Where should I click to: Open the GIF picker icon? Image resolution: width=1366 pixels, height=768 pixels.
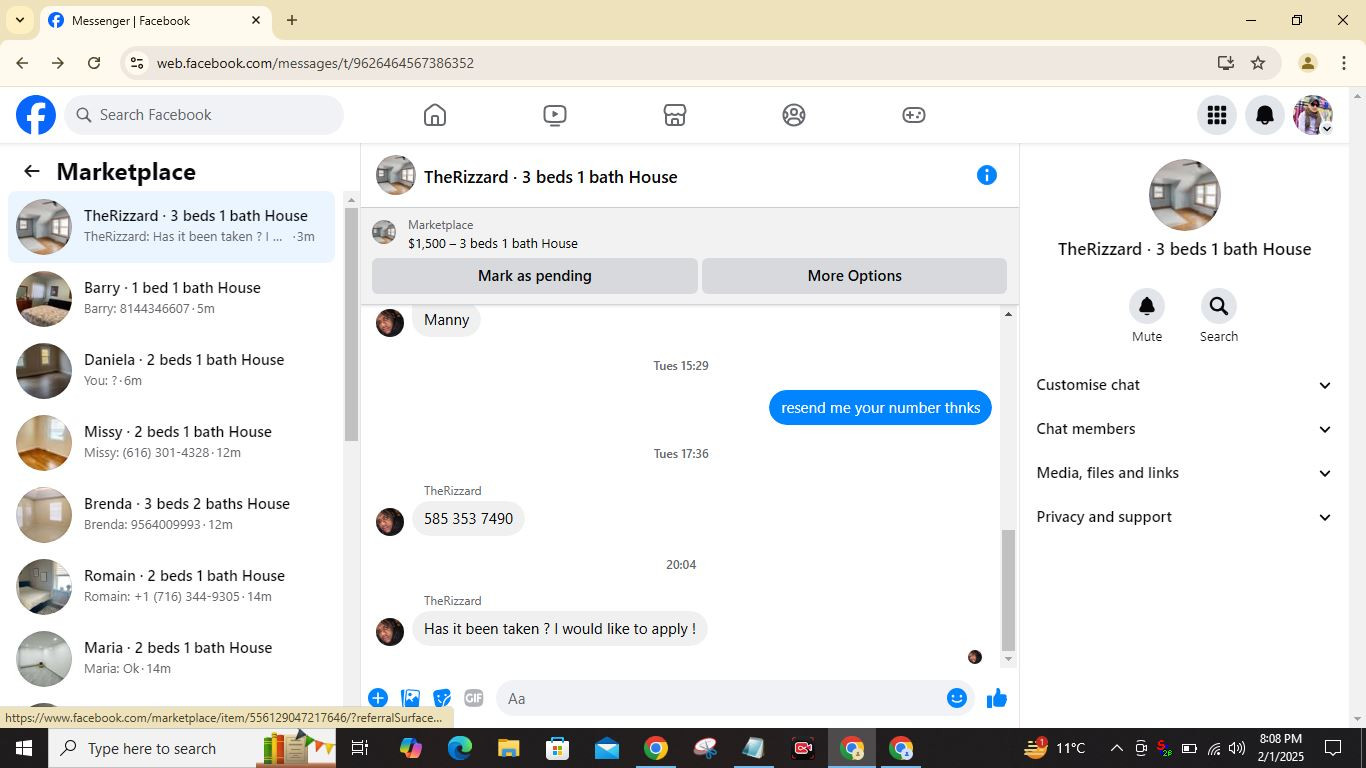coord(474,698)
